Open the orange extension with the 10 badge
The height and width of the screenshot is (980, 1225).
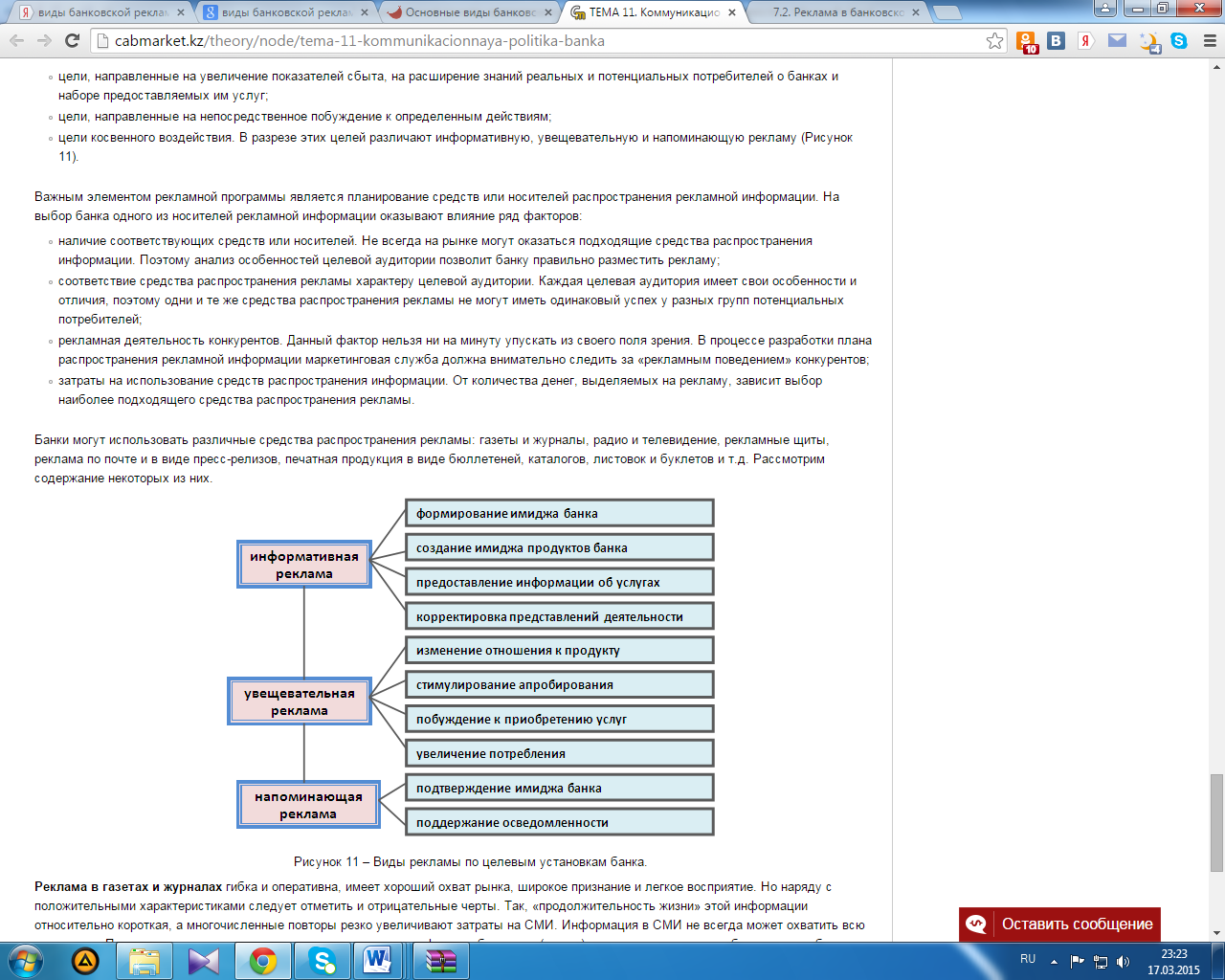pyautogui.click(x=1027, y=41)
